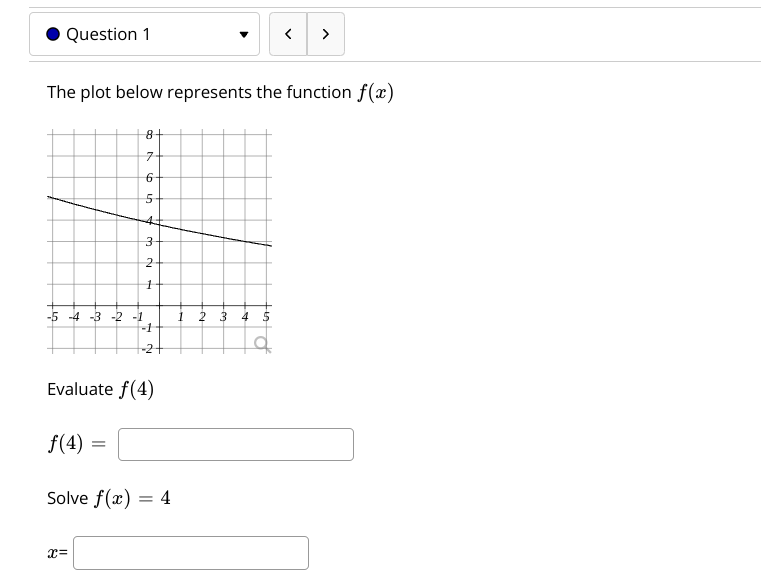The height and width of the screenshot is (577, 761).
Task: Click the y-axis tick label -2
Action: coord(147,348)
